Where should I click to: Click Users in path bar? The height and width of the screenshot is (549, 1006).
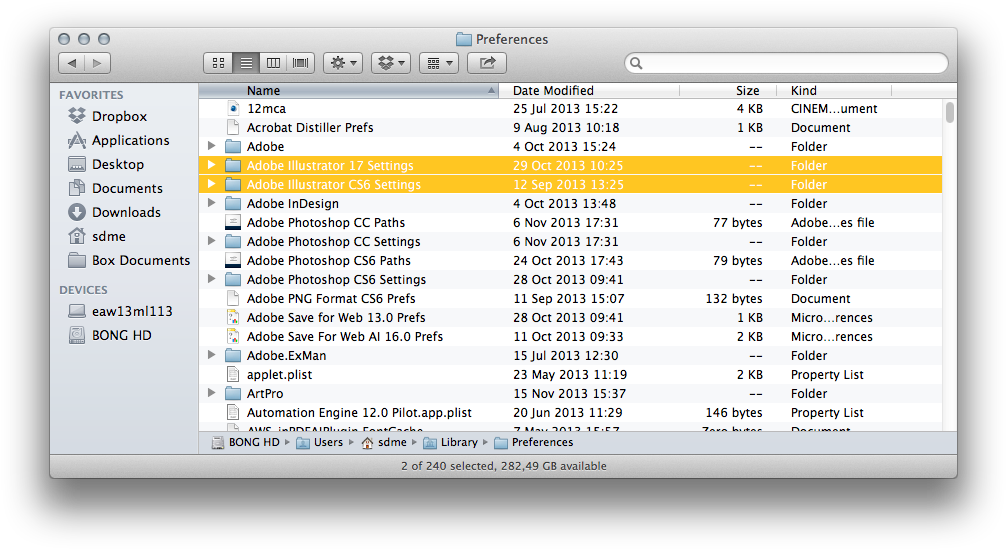(x=320, y=443)
